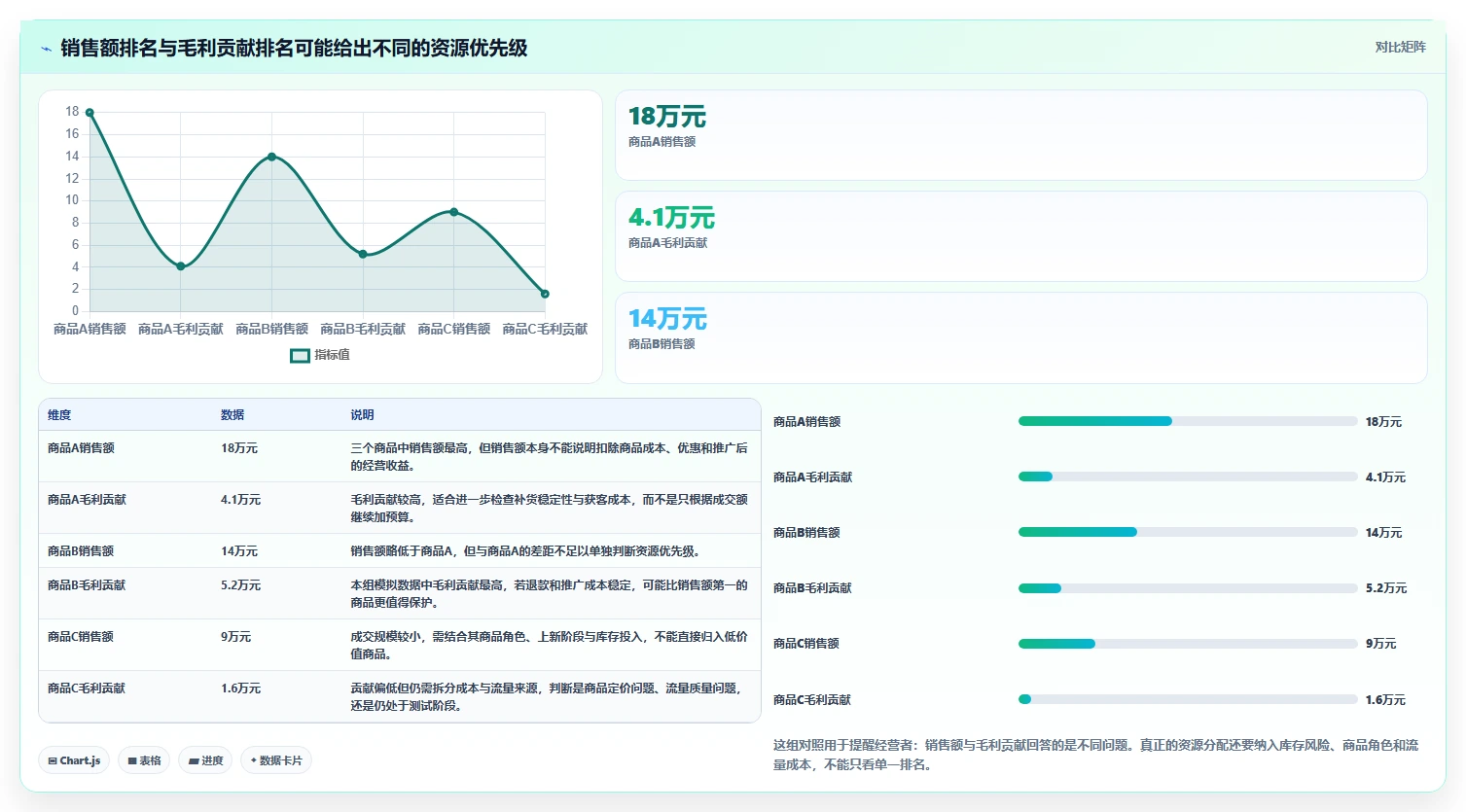Viewport: 1466px width, 812px height.
Task: Click the 商品C销售额 table row label
Action: pos(81,637)
